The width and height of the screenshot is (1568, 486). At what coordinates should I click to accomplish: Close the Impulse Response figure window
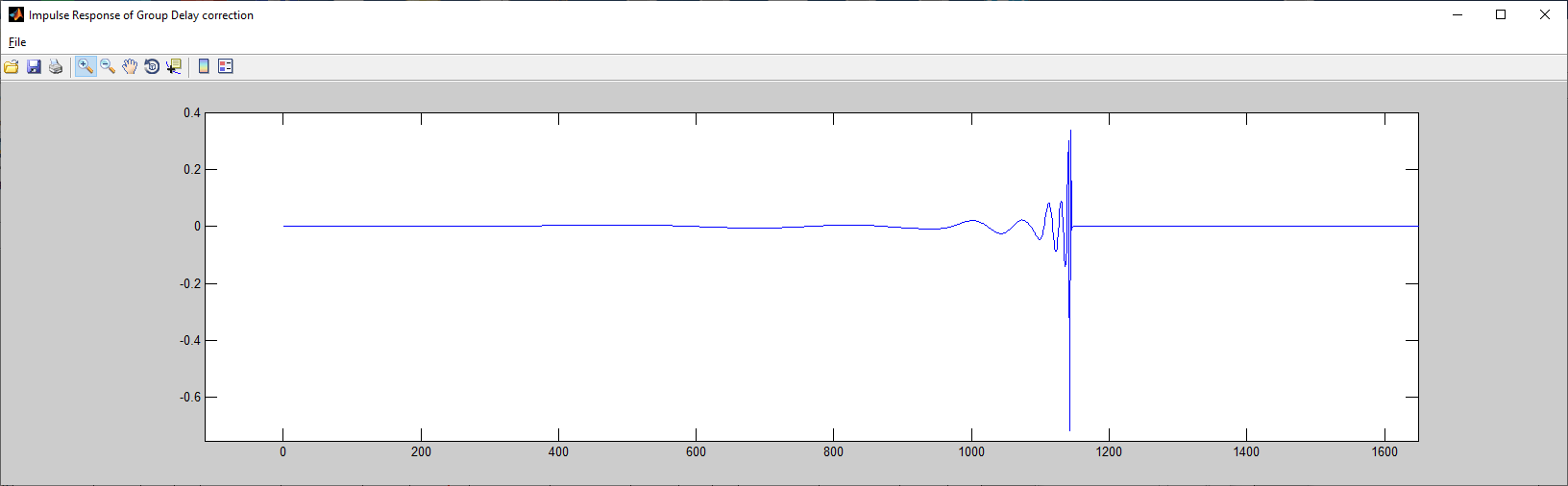click(1545, 14)
